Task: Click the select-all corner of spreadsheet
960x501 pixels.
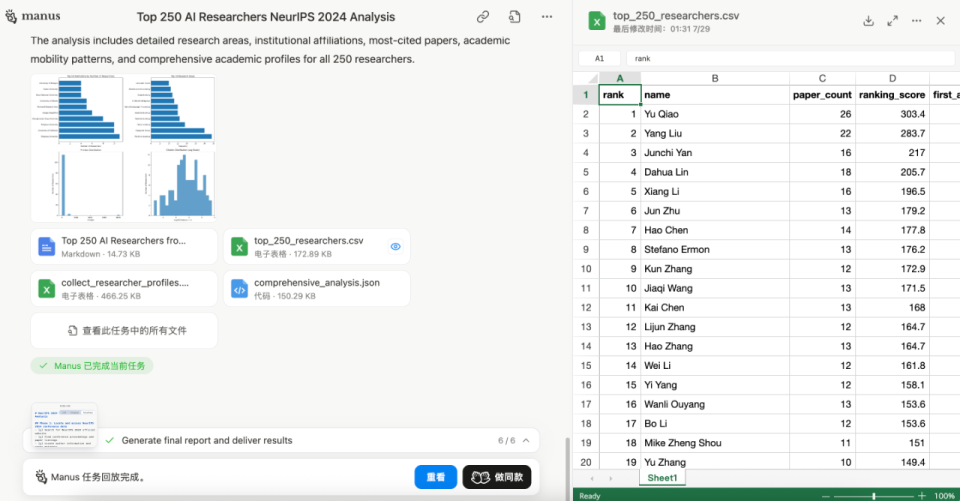Action: 586,78
